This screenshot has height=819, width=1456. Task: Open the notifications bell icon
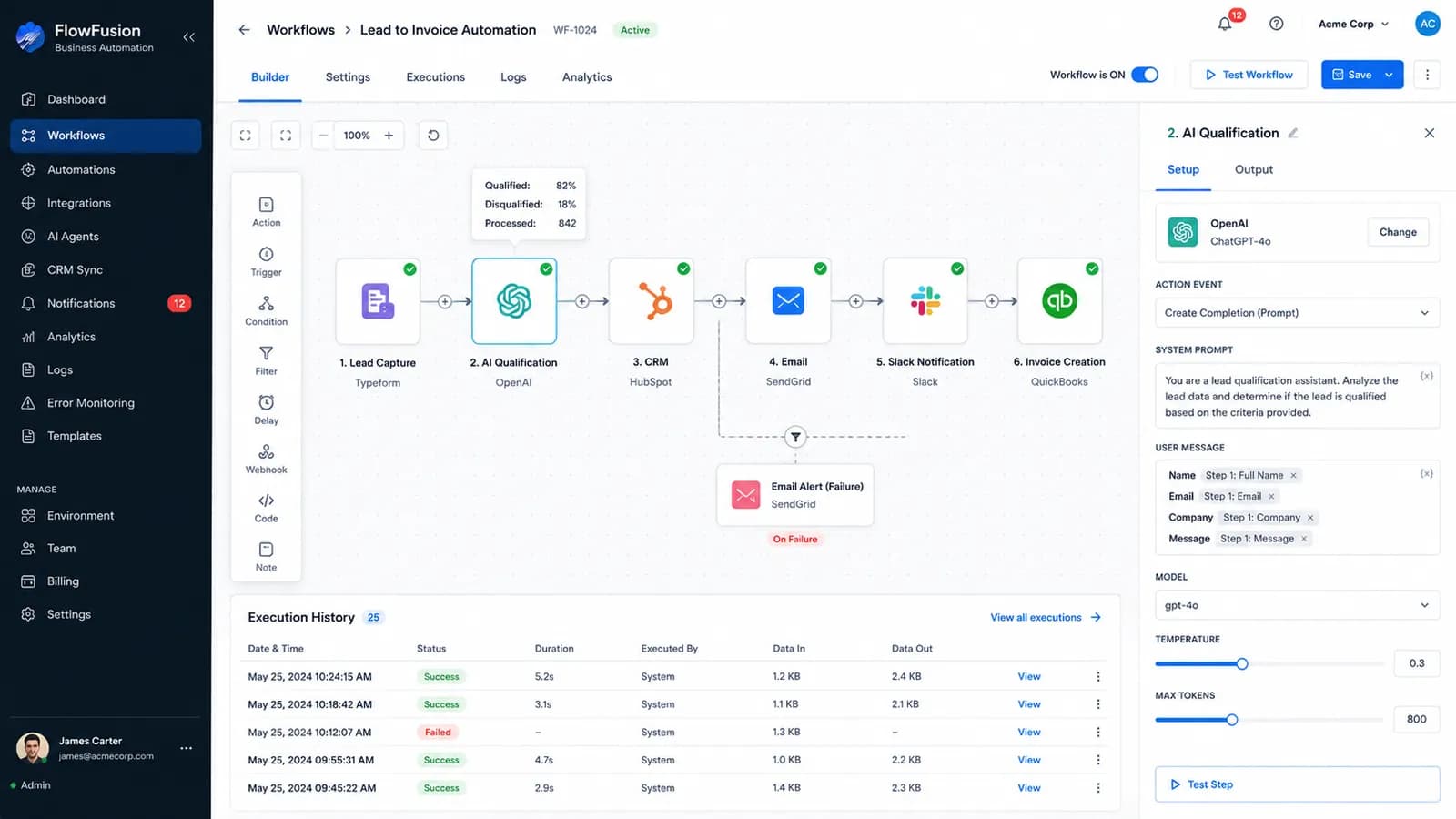click(1225, 25)
